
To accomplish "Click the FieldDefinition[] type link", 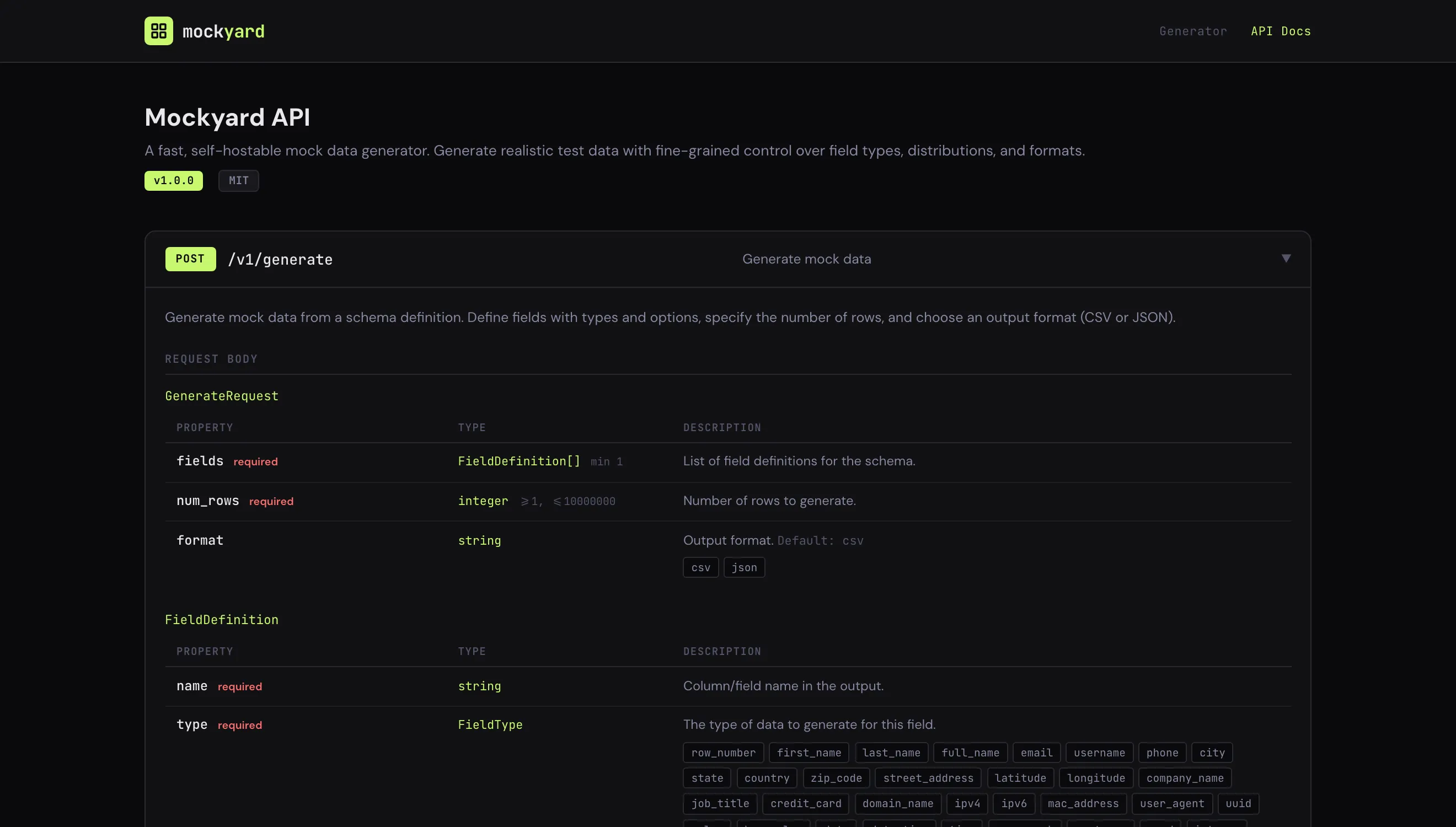I will 519,461.
